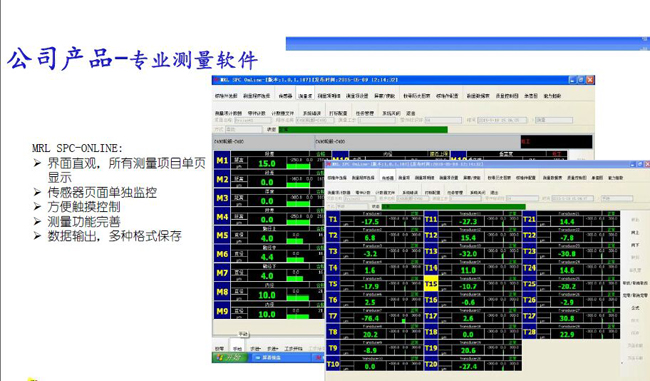Select the M5 measurement label in the back window
Viewport: 650px width, 381px height.
click(x=222, y=235)
